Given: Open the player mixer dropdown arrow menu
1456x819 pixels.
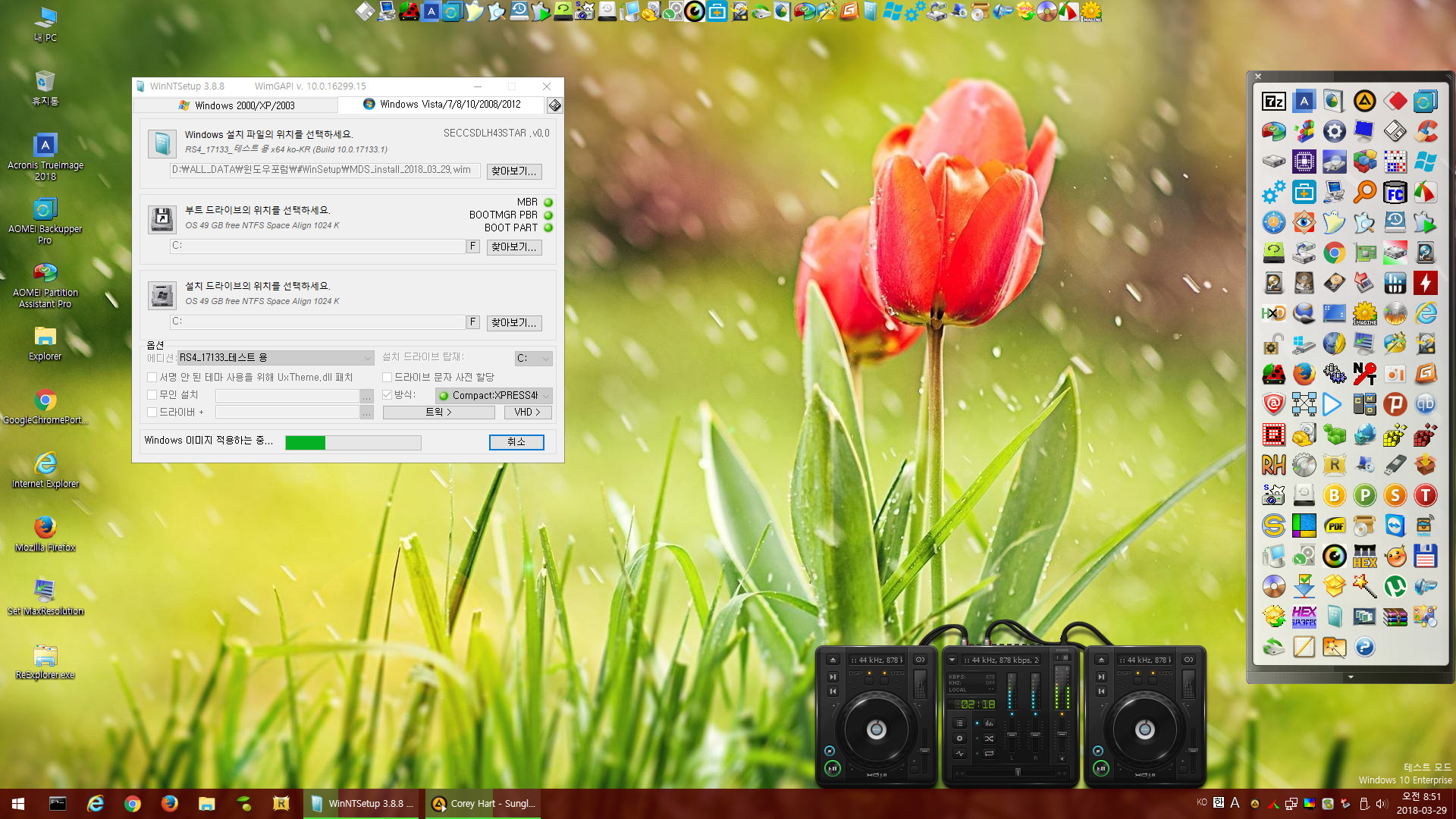Looking at the screenshot, I should tap(952, 660).
